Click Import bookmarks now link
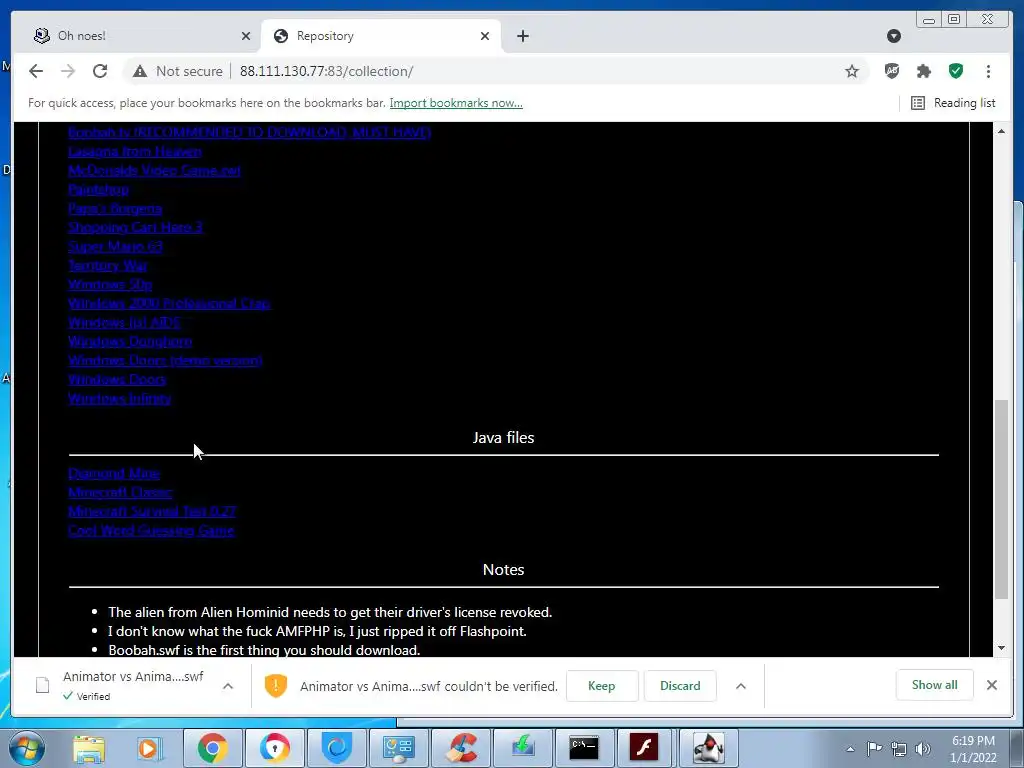 [x=456, y=103]
